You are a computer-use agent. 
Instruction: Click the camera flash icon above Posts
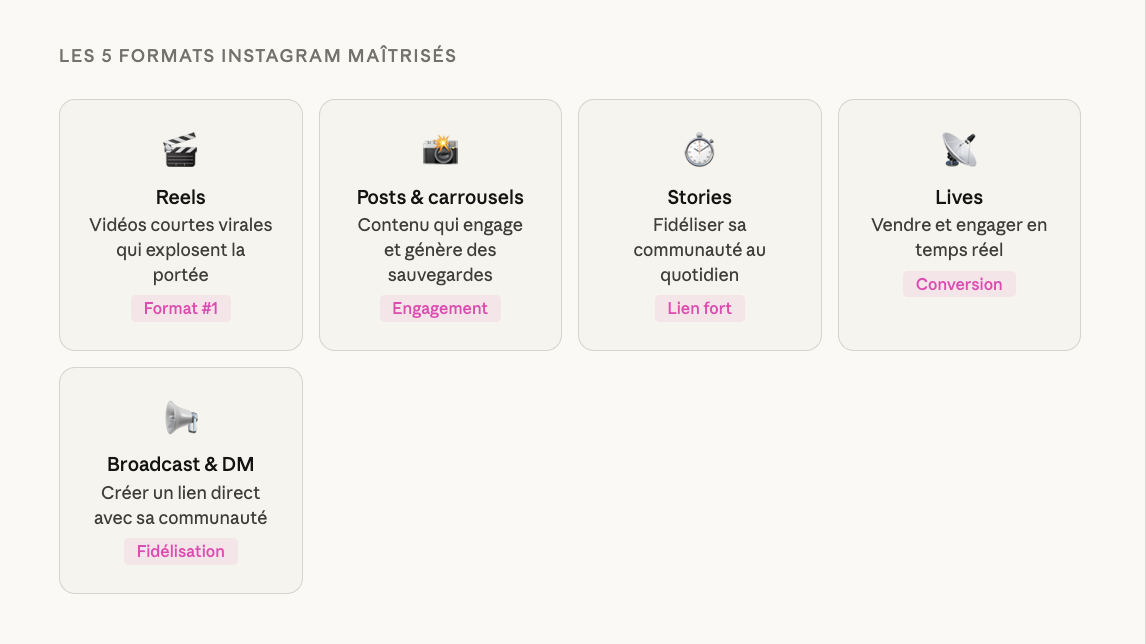coord(440,150)
